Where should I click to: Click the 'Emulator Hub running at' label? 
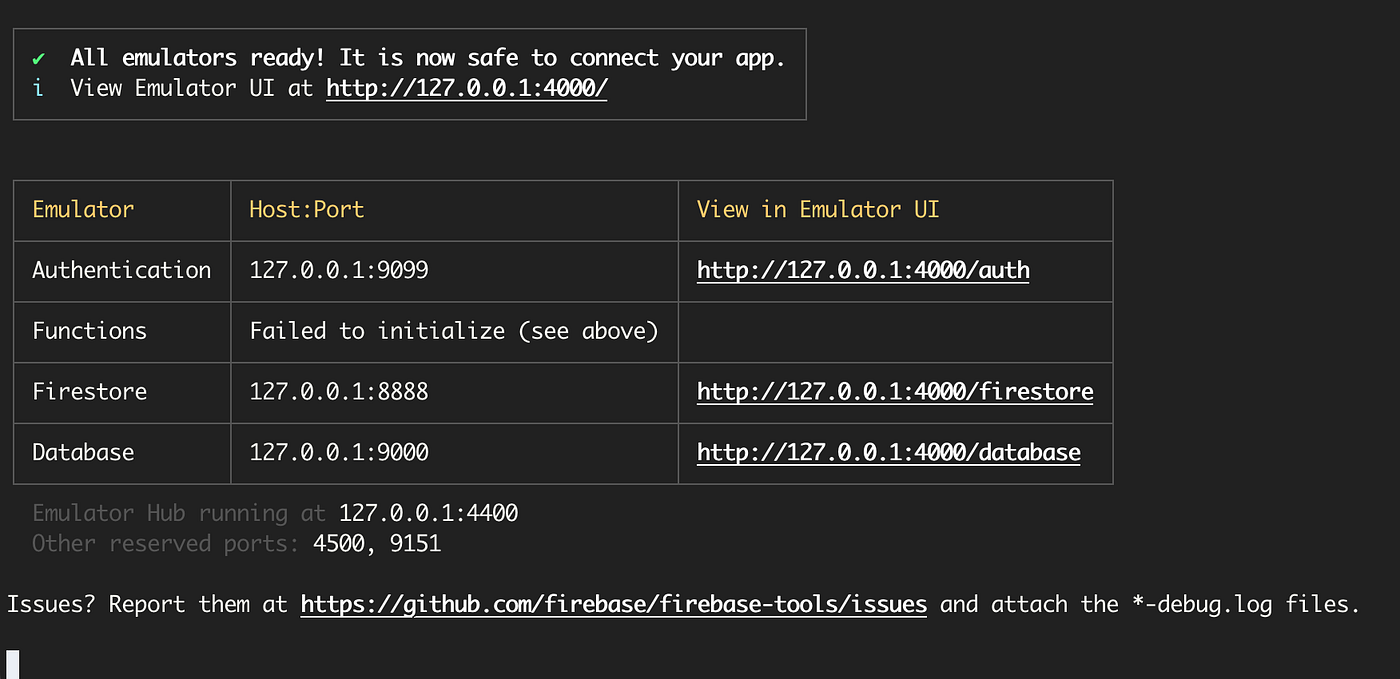coord(179,513)
